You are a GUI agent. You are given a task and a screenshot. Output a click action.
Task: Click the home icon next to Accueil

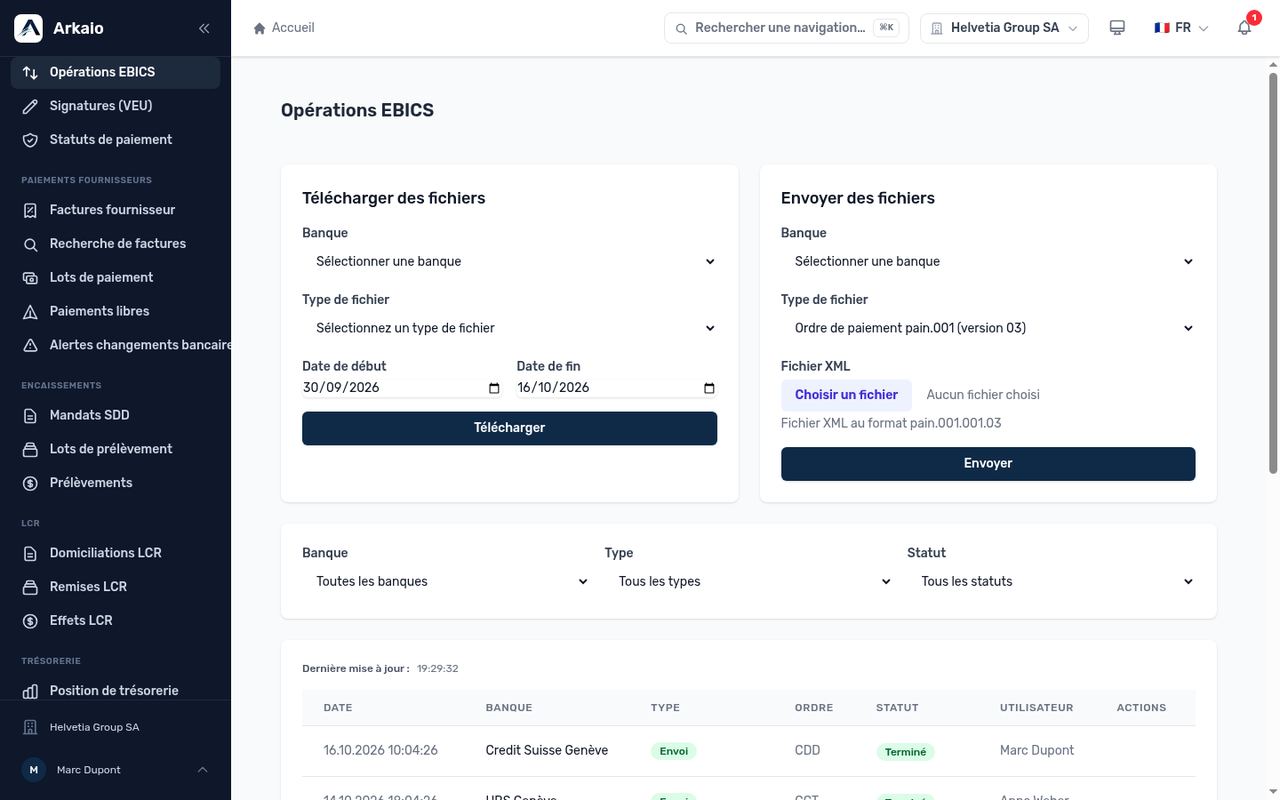[260, 28]
